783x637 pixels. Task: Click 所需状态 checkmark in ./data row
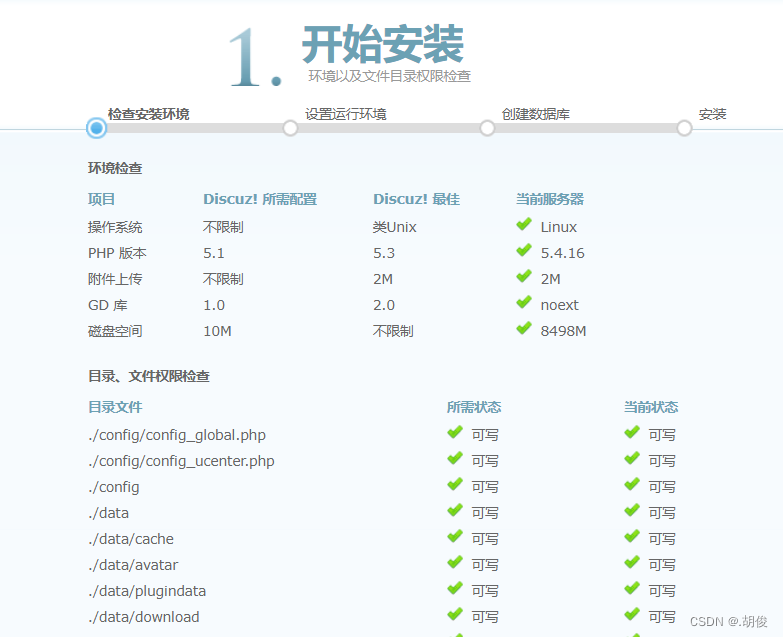click(x=455, y=510)
